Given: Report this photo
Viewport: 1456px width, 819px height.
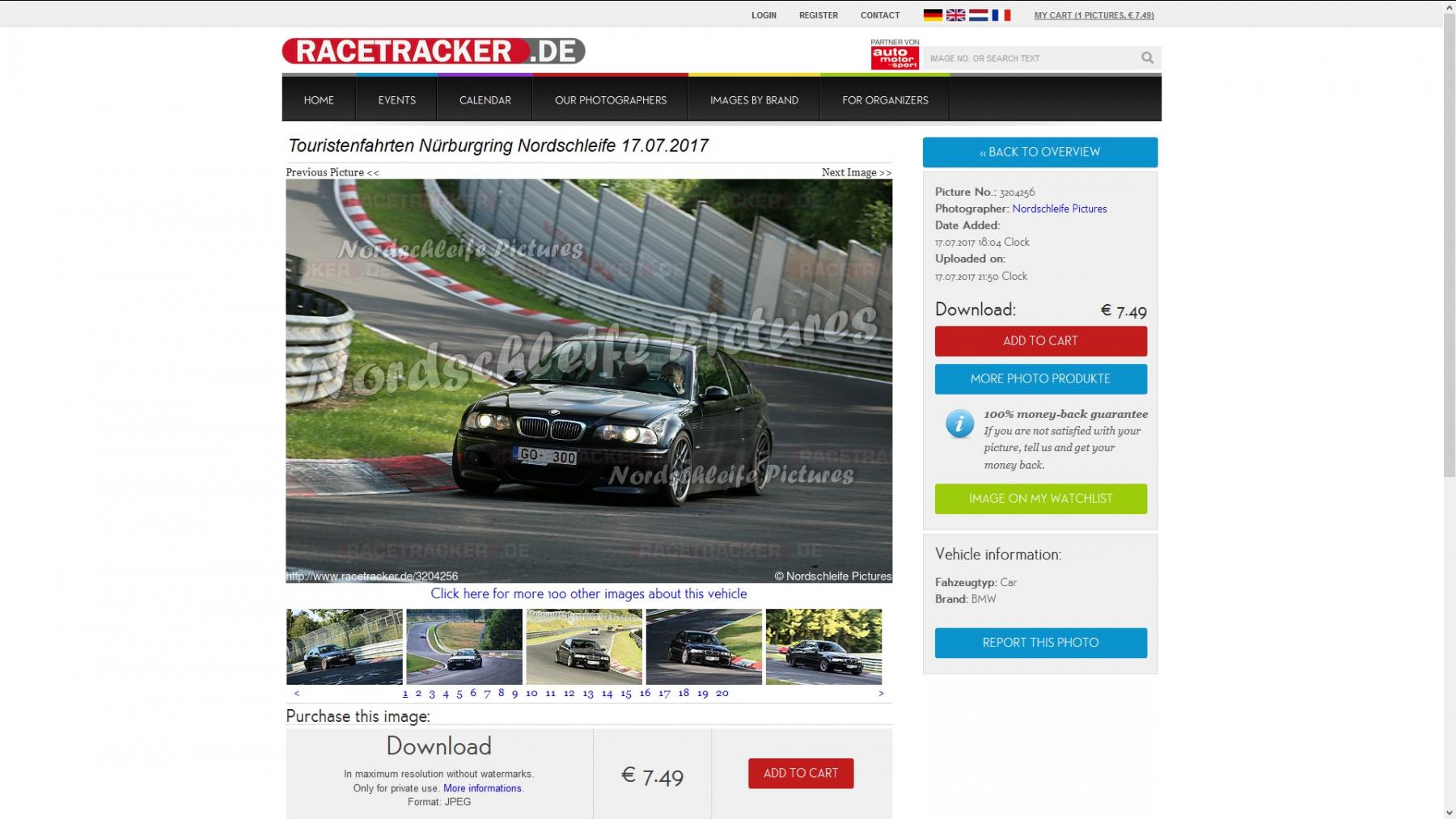Looking at the screenshot, I should [x=1040, y=643].
